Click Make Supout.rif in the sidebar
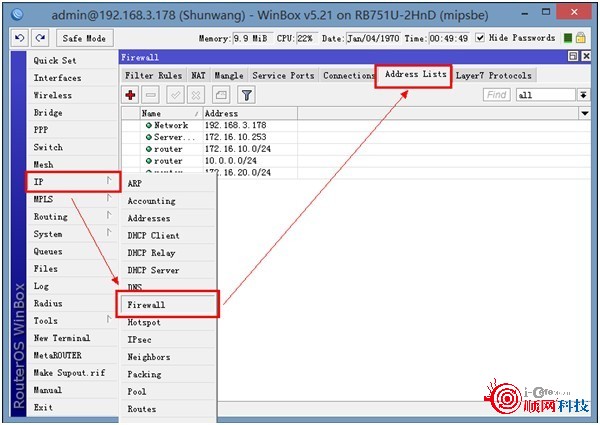The image size is (600, 425). [72, 372]
